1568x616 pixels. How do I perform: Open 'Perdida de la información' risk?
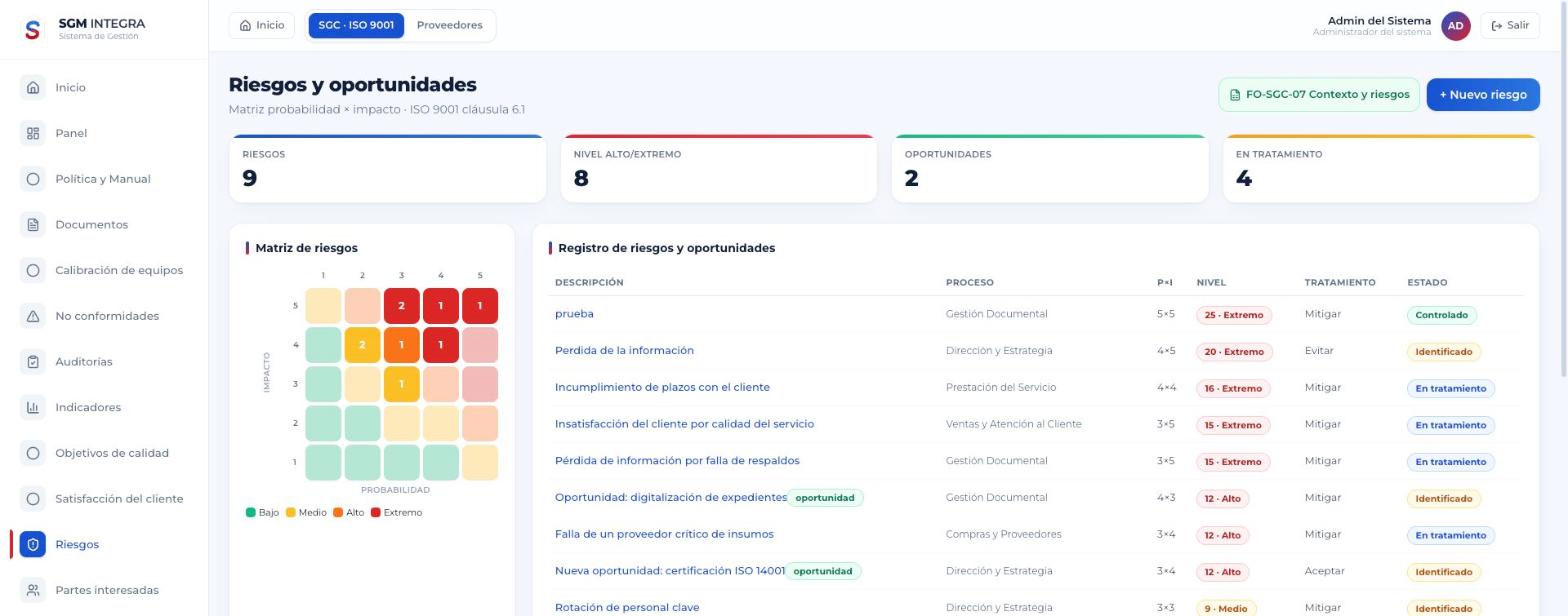point(624,351)
